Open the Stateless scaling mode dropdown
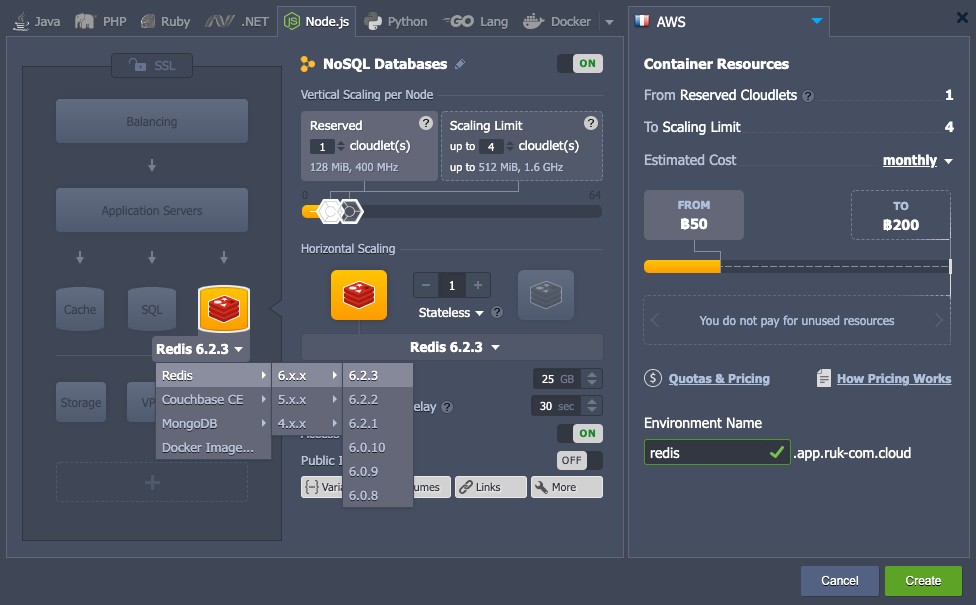Screen dimensions: 976x605 coord(451,312)
